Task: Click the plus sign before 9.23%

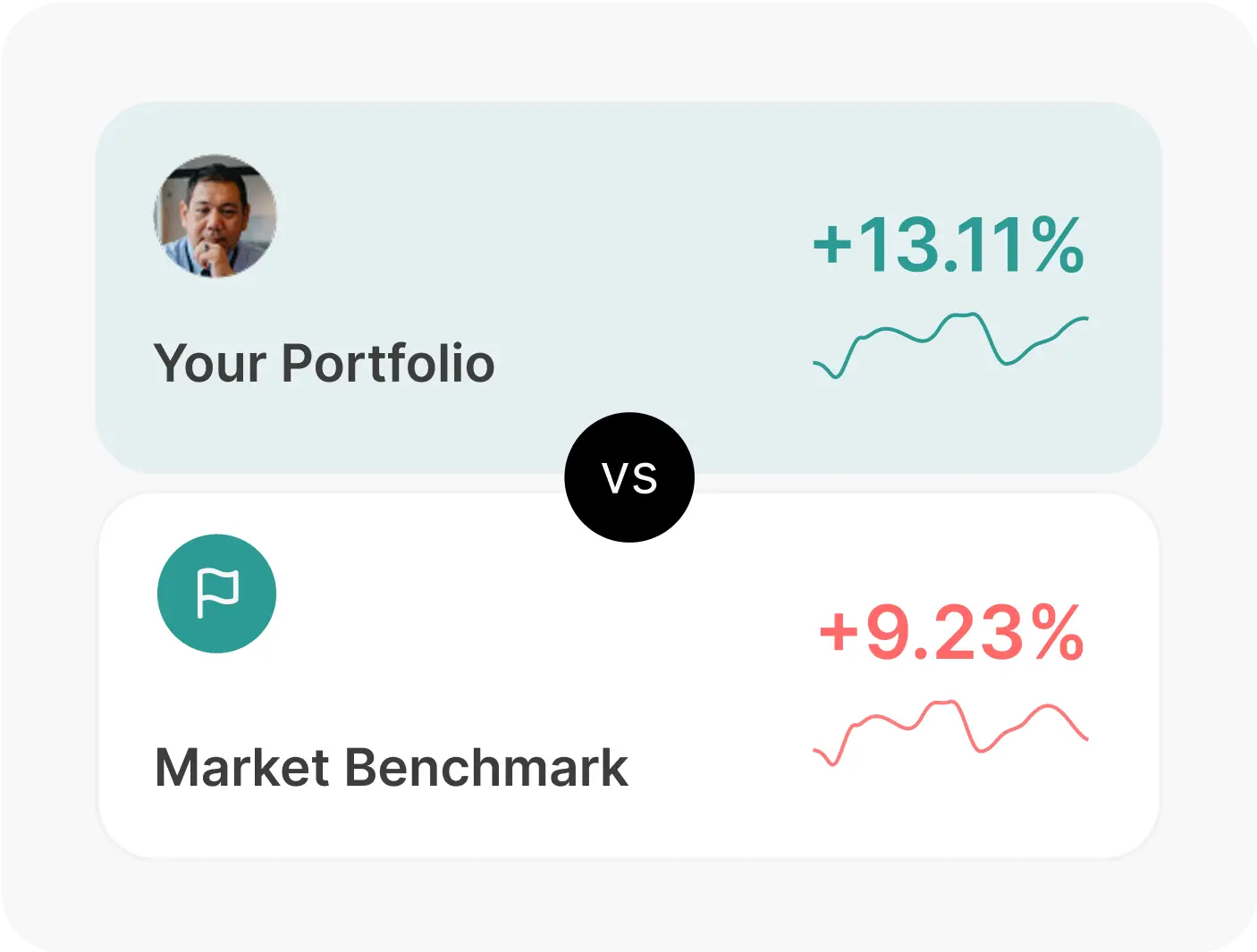Action: tap(839, 632)
